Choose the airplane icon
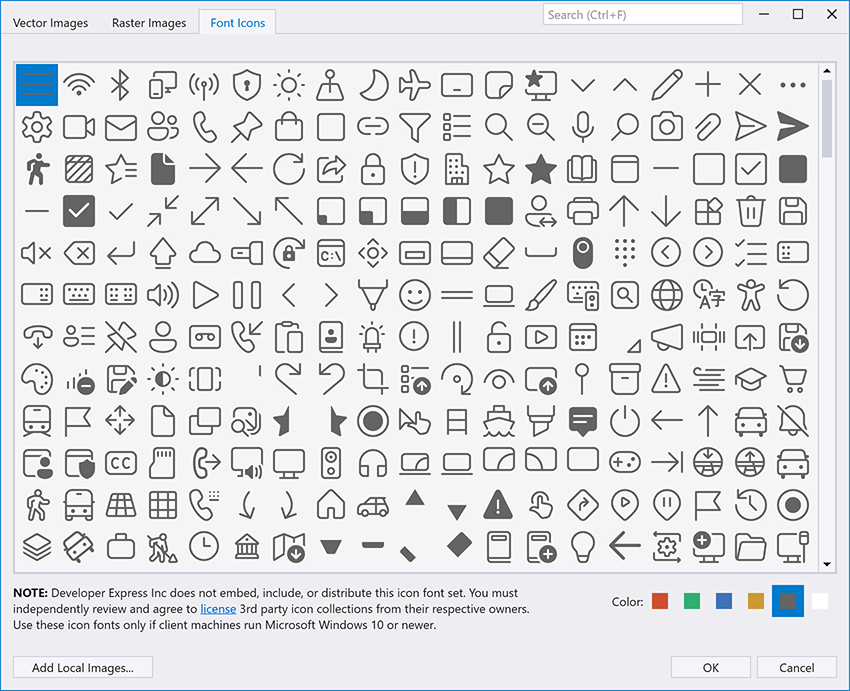 click(414, 85)
